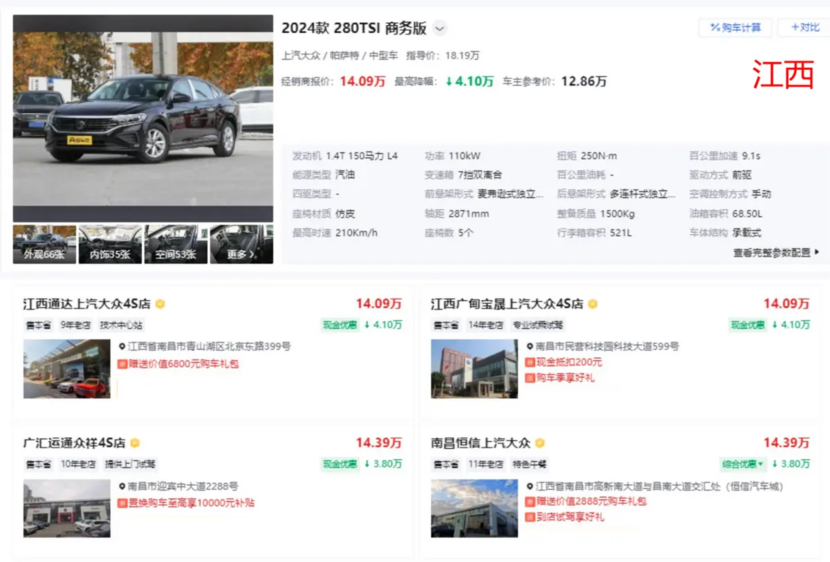Viewport: 830px width, 562px height.
Task: Open the 到店试驾享好礼 promotion
Action: point(570,517)
